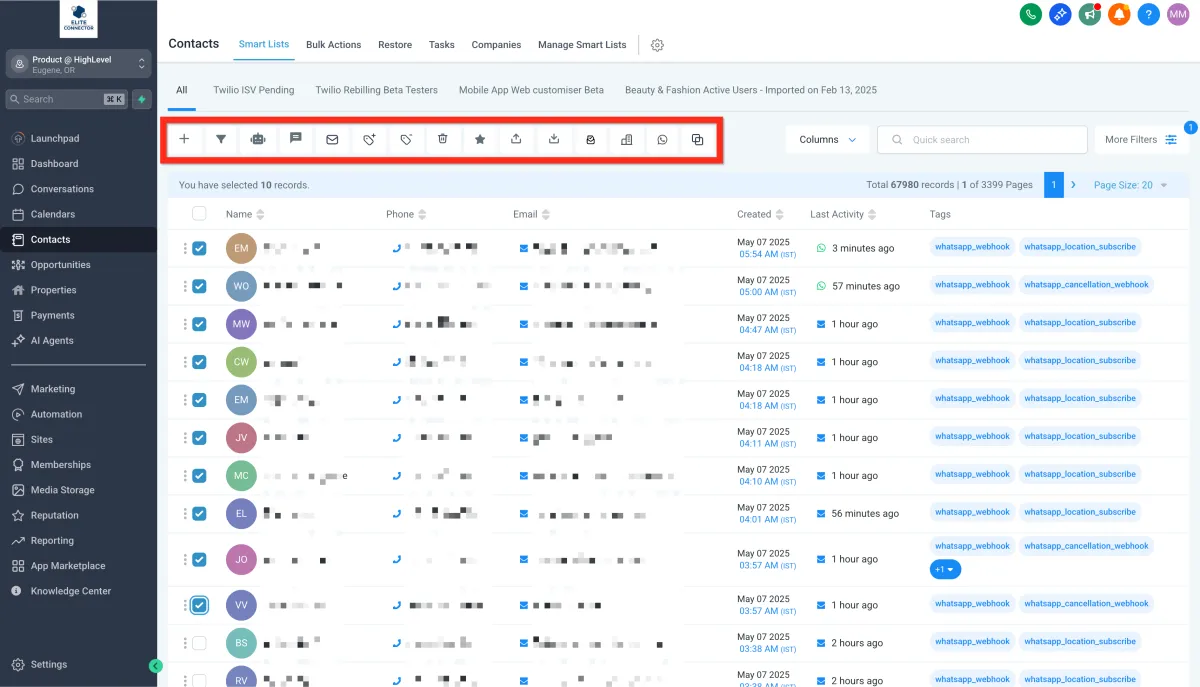Click the add tag icon
Viewport: 1200px width, 687px height.
tap(369, 140)
